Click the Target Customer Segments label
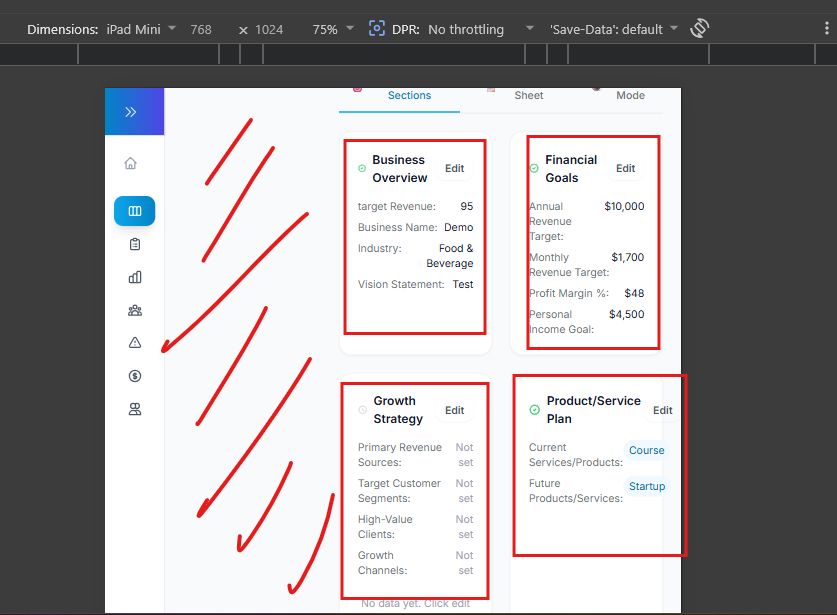 click(x=399, y=491)
